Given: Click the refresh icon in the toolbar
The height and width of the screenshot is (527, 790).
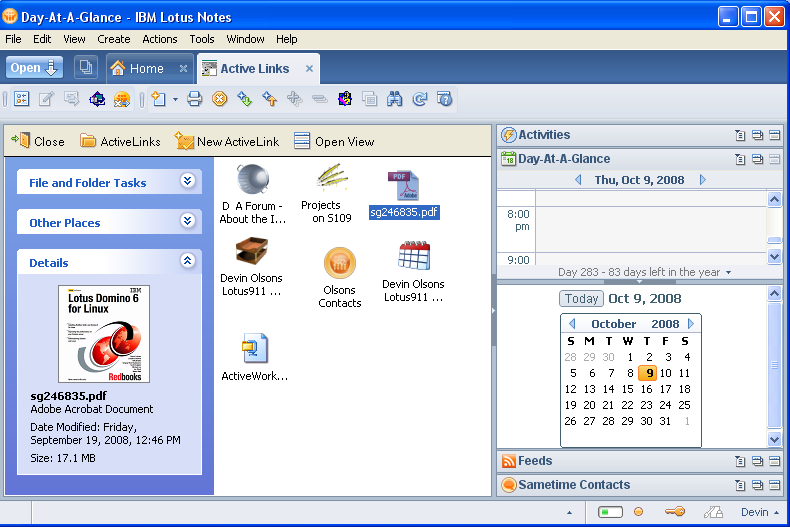Looking at the screenshot, I should click(x=420, y=99).
